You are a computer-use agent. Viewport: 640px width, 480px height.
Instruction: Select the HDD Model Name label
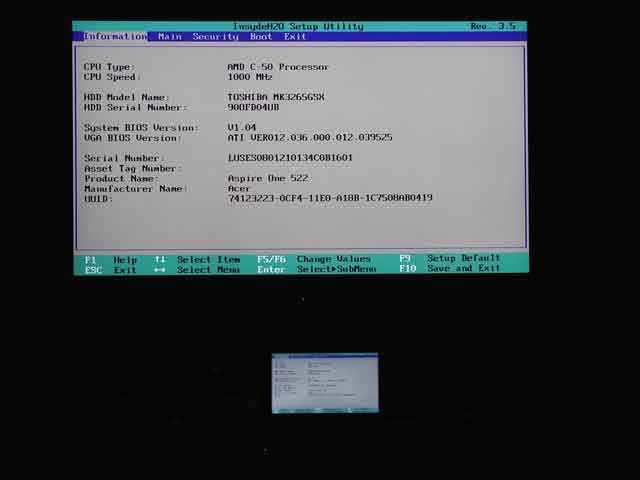point(126,98)
